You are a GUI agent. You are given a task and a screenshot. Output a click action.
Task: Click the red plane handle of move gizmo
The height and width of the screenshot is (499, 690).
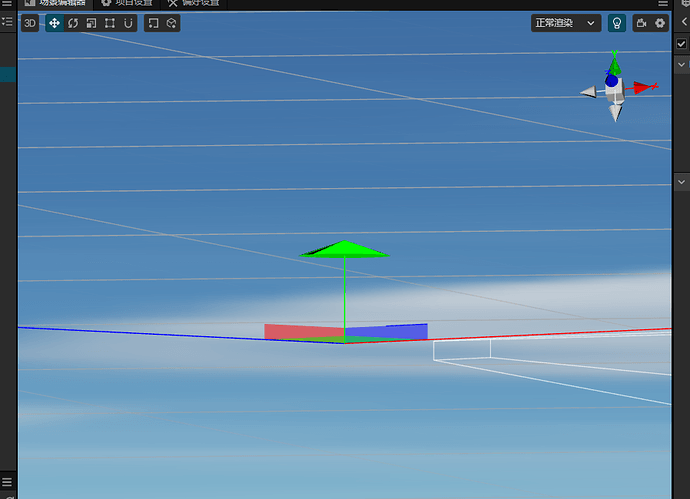(x=304, y=331)
